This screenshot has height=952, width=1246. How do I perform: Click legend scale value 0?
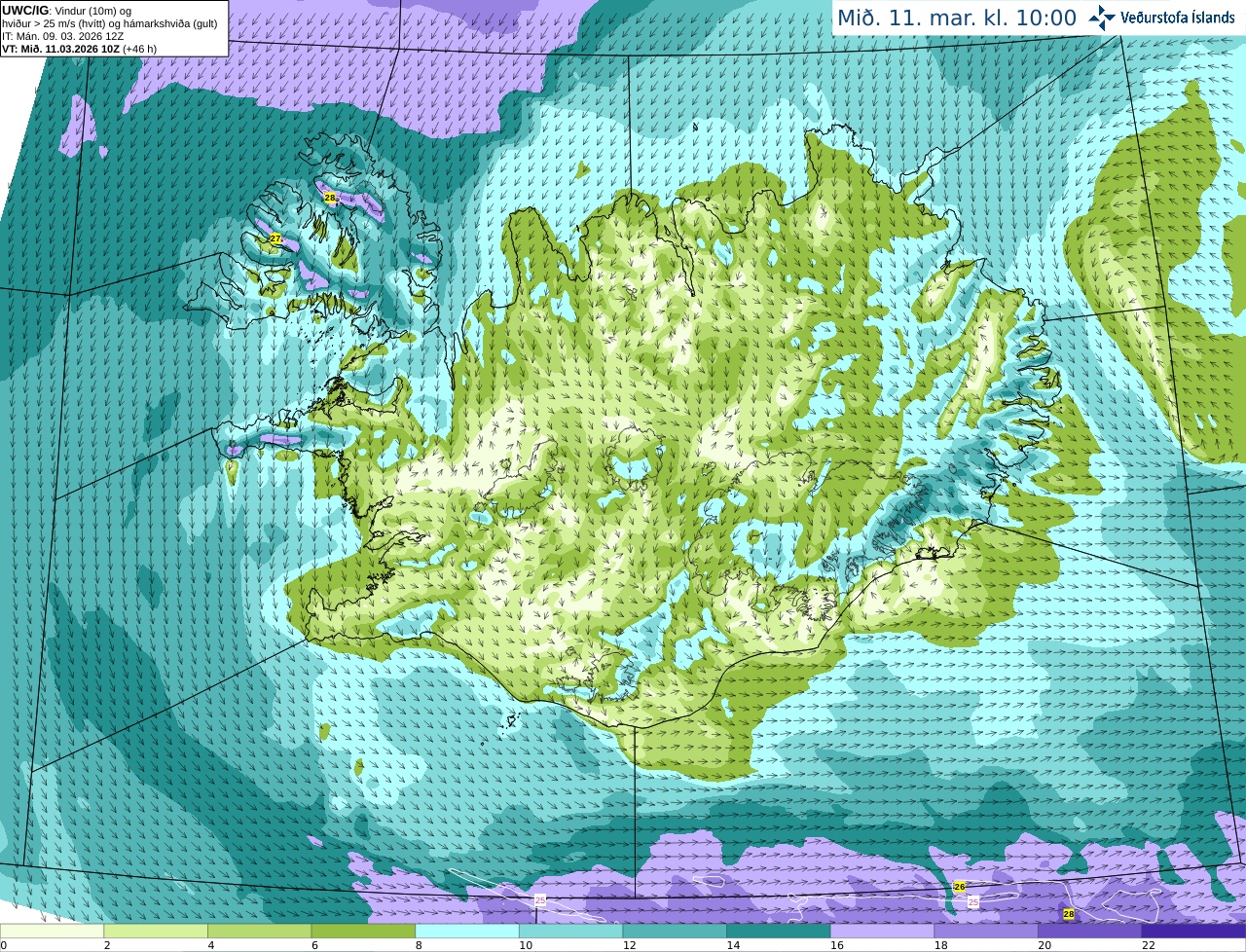[x=3, y=945]
